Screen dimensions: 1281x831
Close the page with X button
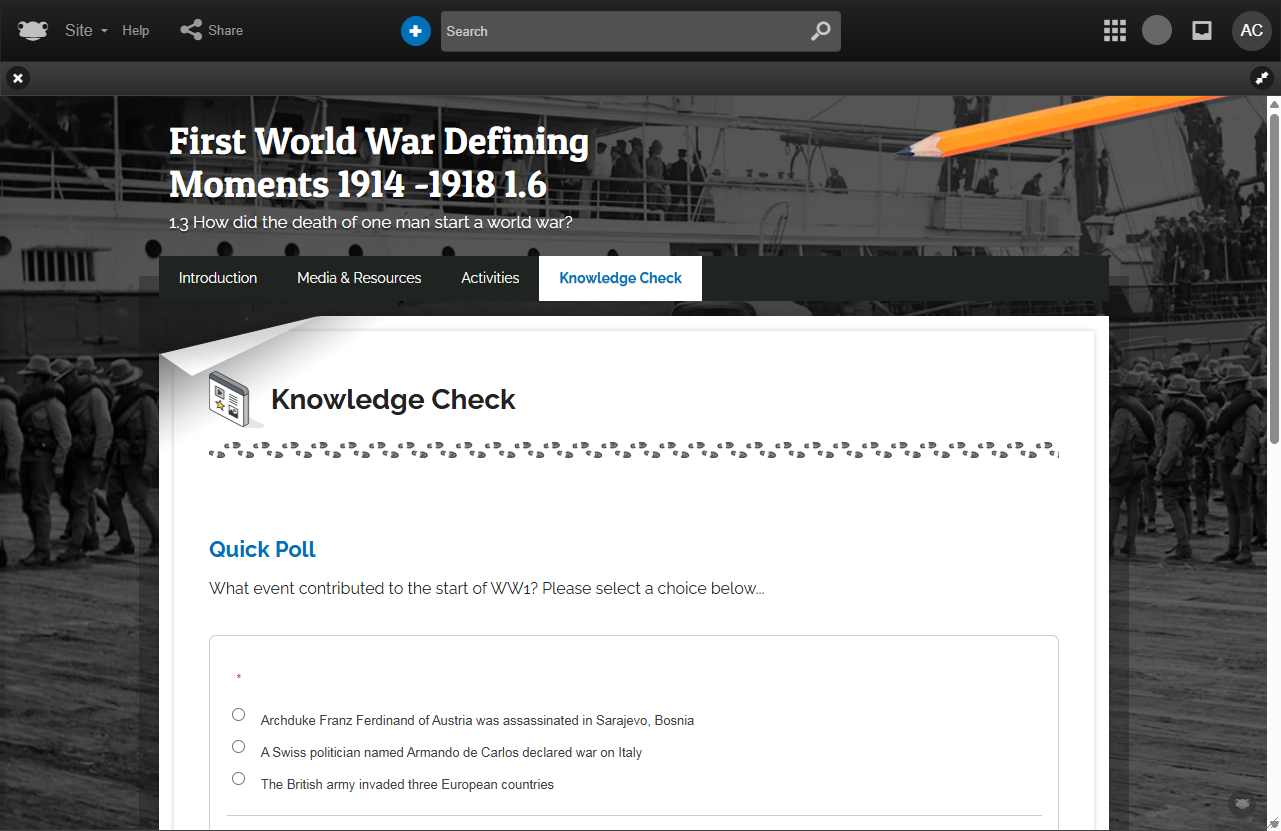(x=18, y=78)
